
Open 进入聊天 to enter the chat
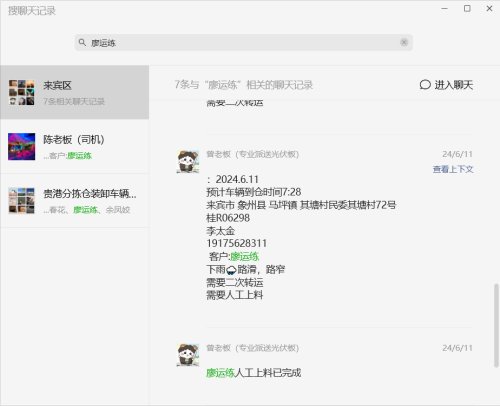pos(446,85)
